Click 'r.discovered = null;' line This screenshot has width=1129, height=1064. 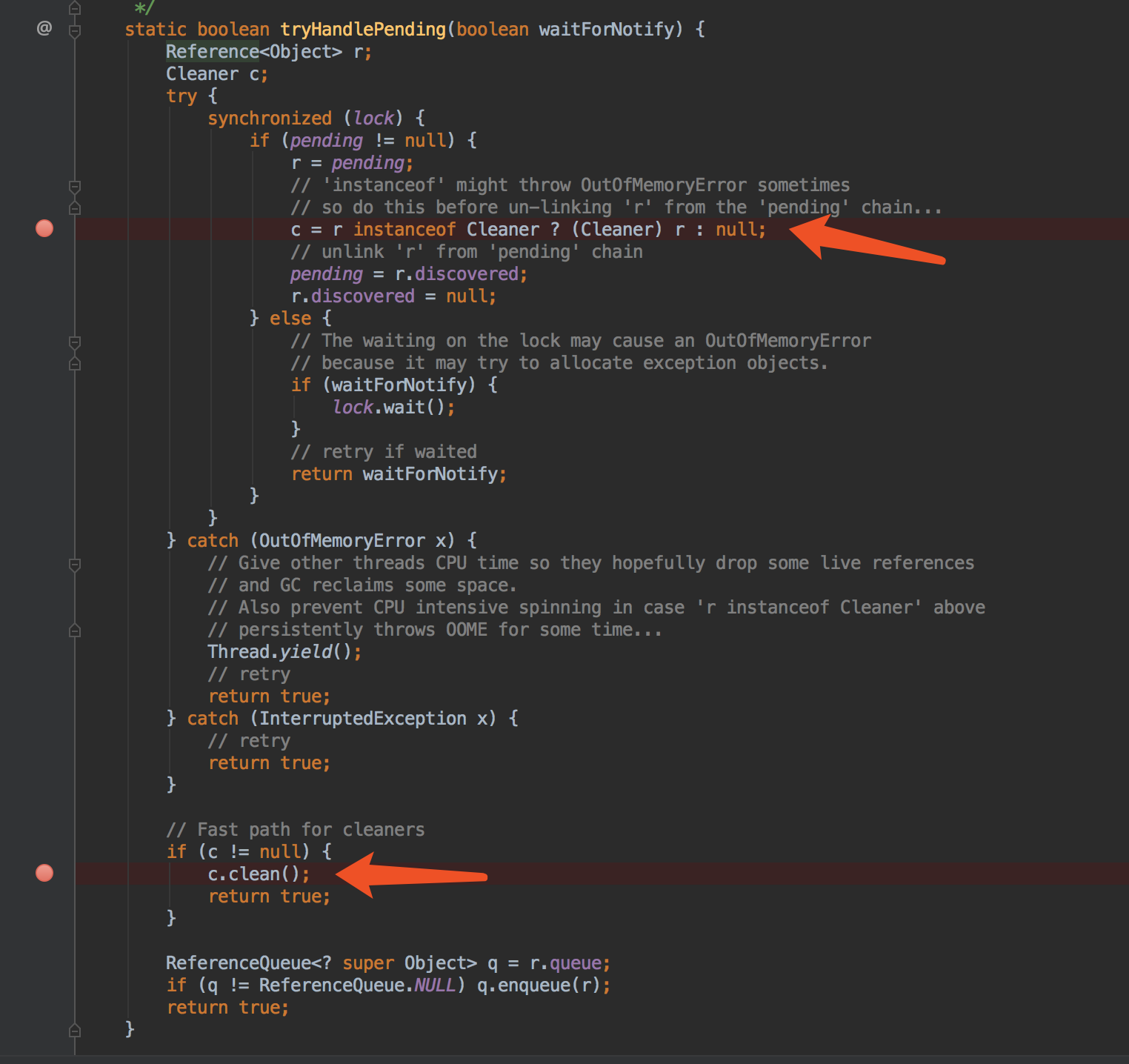(393, 296)
